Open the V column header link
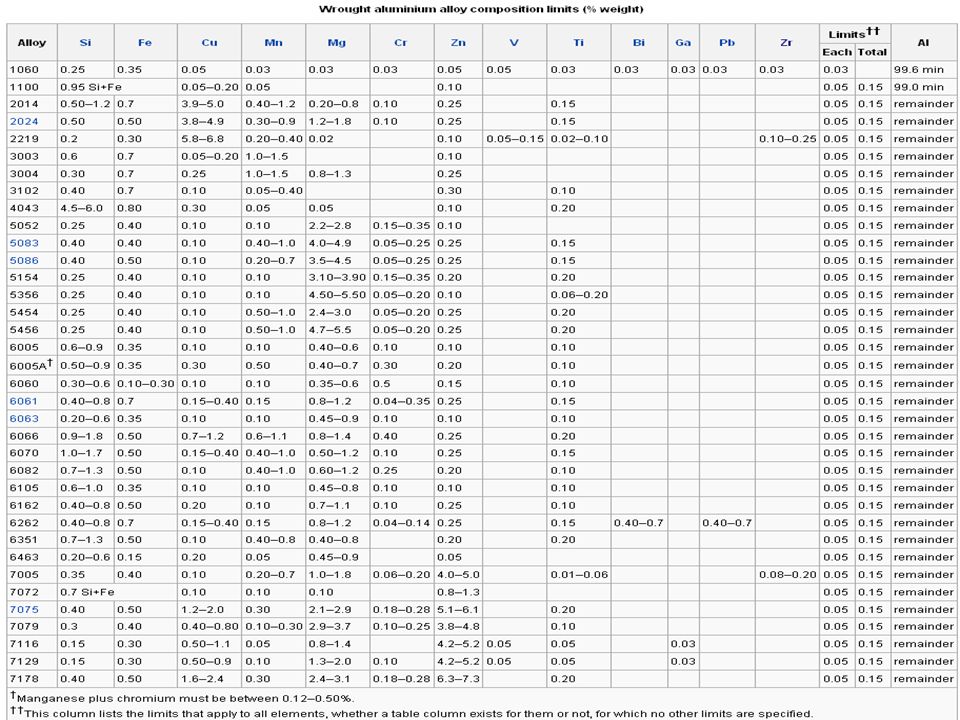This screenshot has width=960, height=720. point(514,42)
